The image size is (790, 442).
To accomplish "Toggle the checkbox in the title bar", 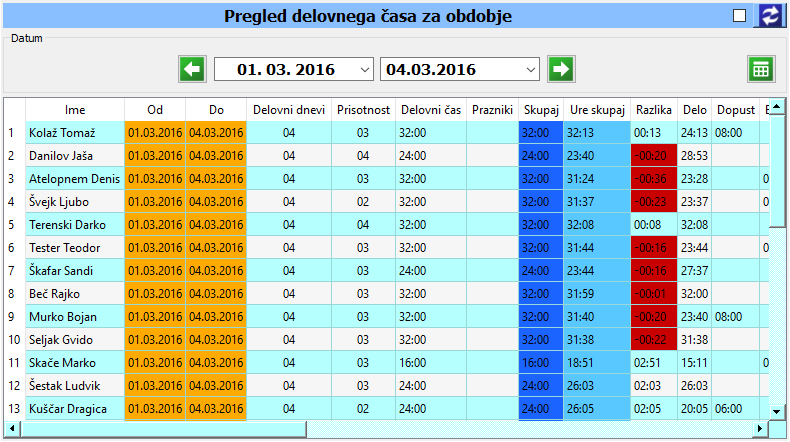I will point(740,15).
